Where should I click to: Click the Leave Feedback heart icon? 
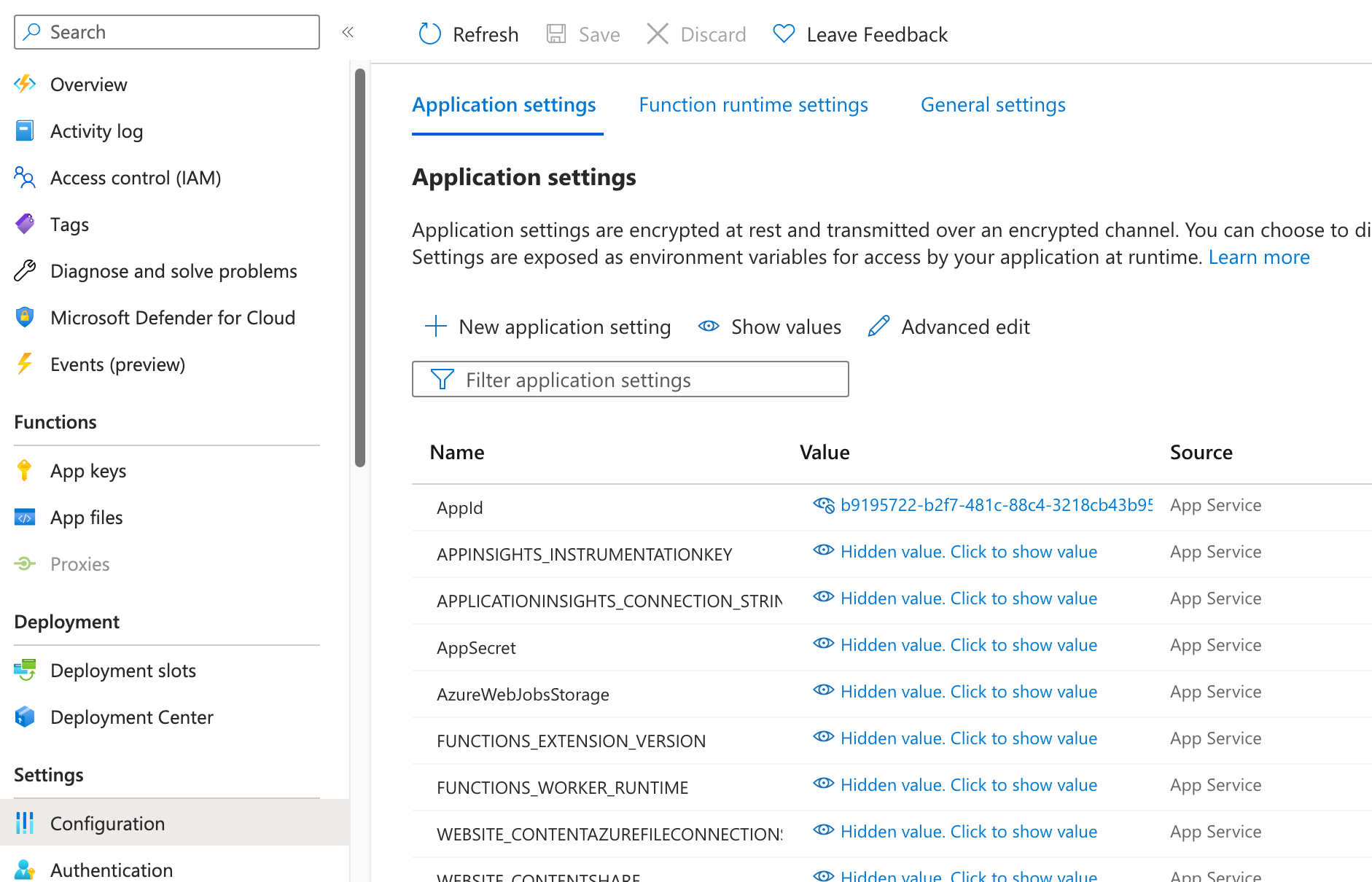click(784, 34)
